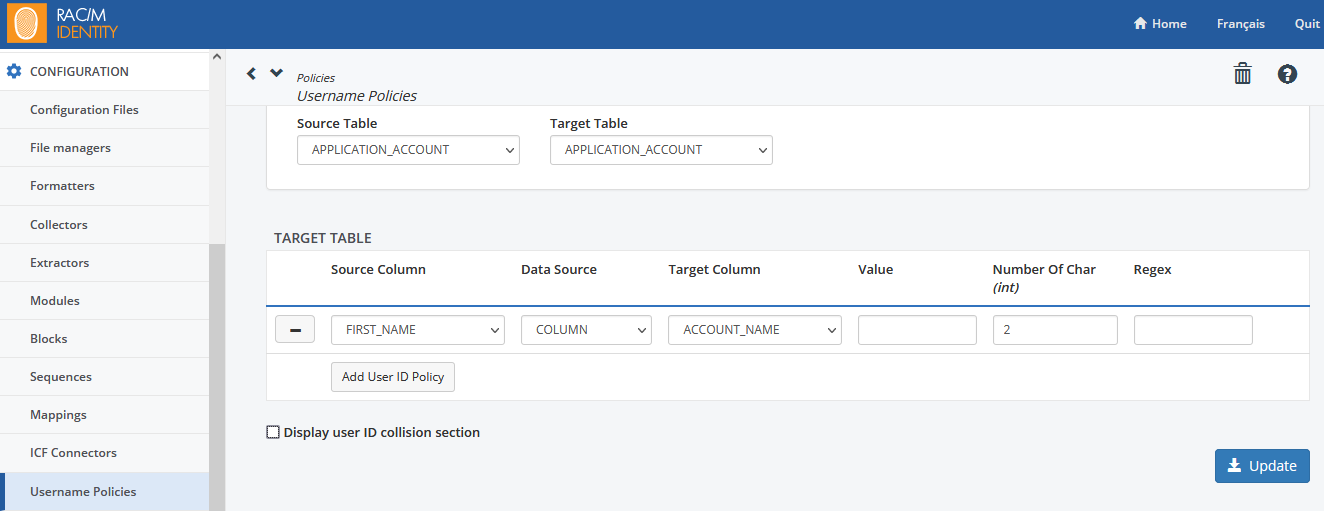This screenshot has width=1324, height=511.
Task: Open Sequences in sidebar
Action: pyautogui.click(x=104, y=377)
